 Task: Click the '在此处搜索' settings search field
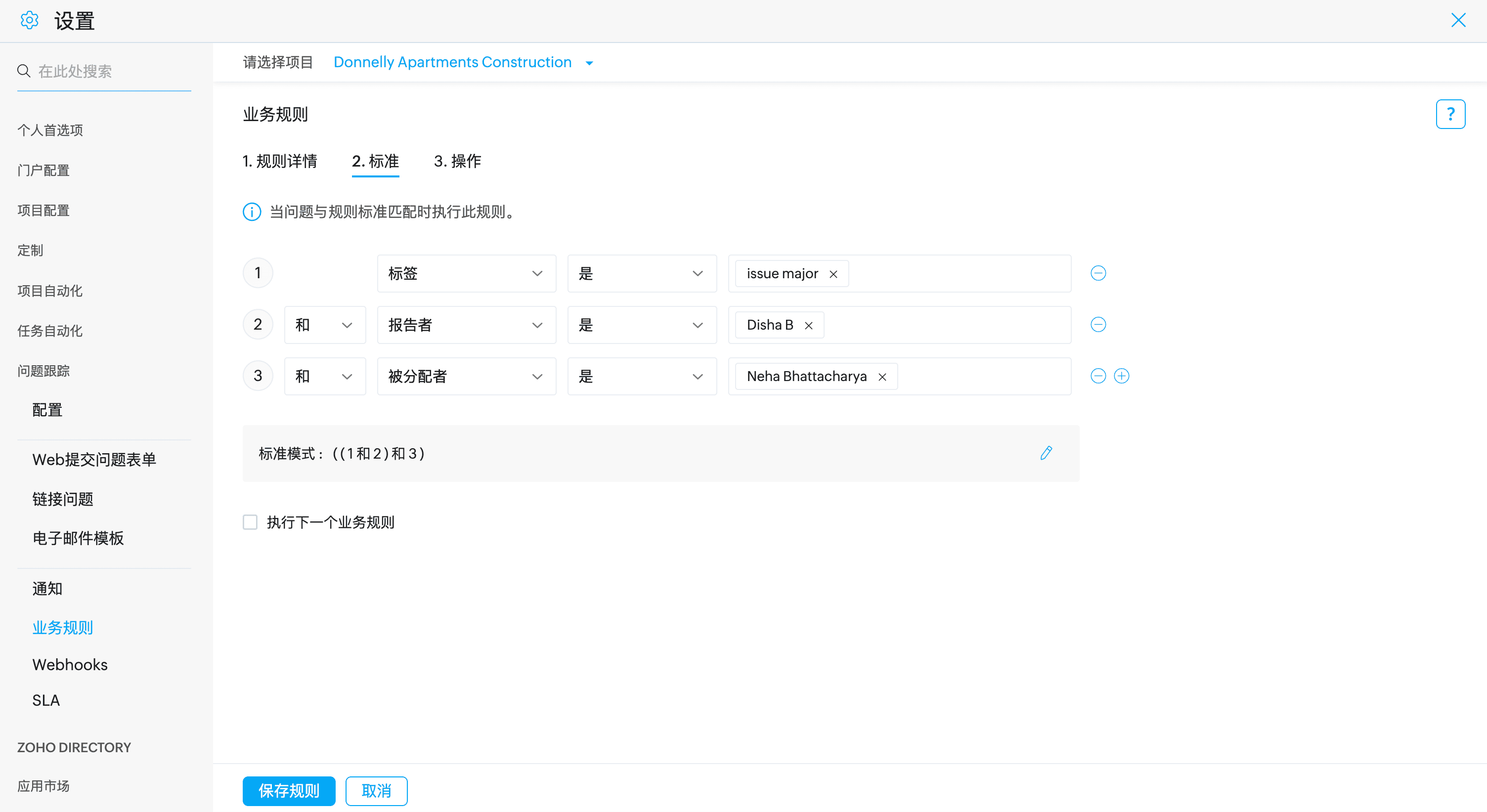[110, 72]
